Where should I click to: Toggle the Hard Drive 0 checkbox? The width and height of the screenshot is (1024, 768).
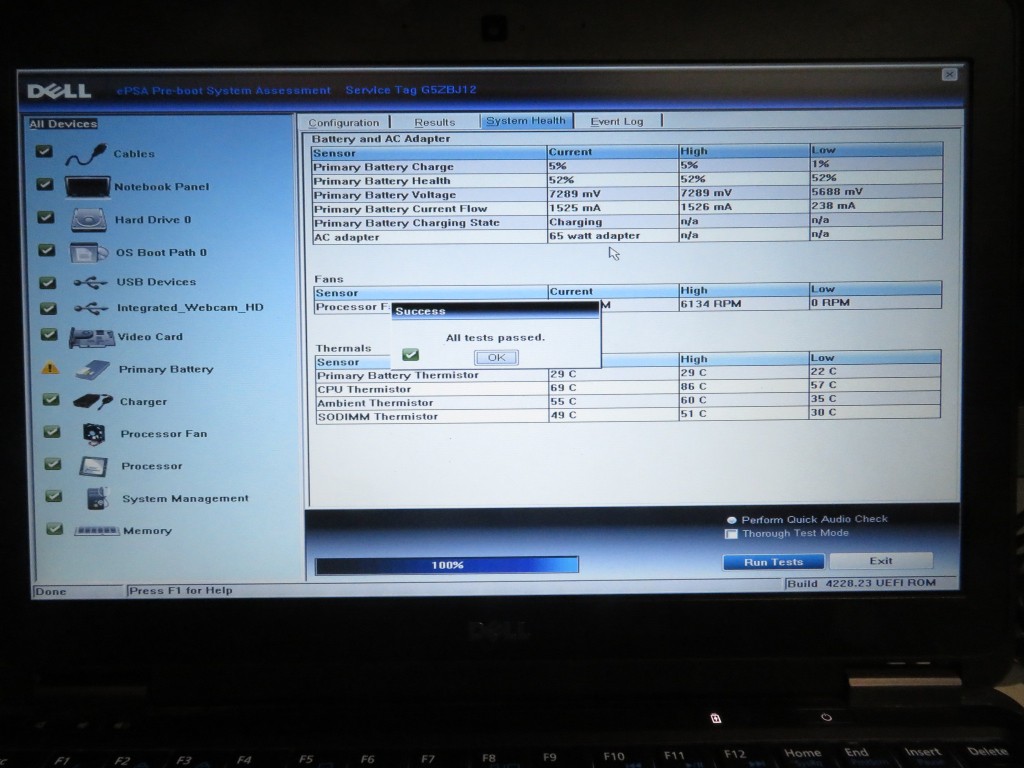[x=46, y=217]
